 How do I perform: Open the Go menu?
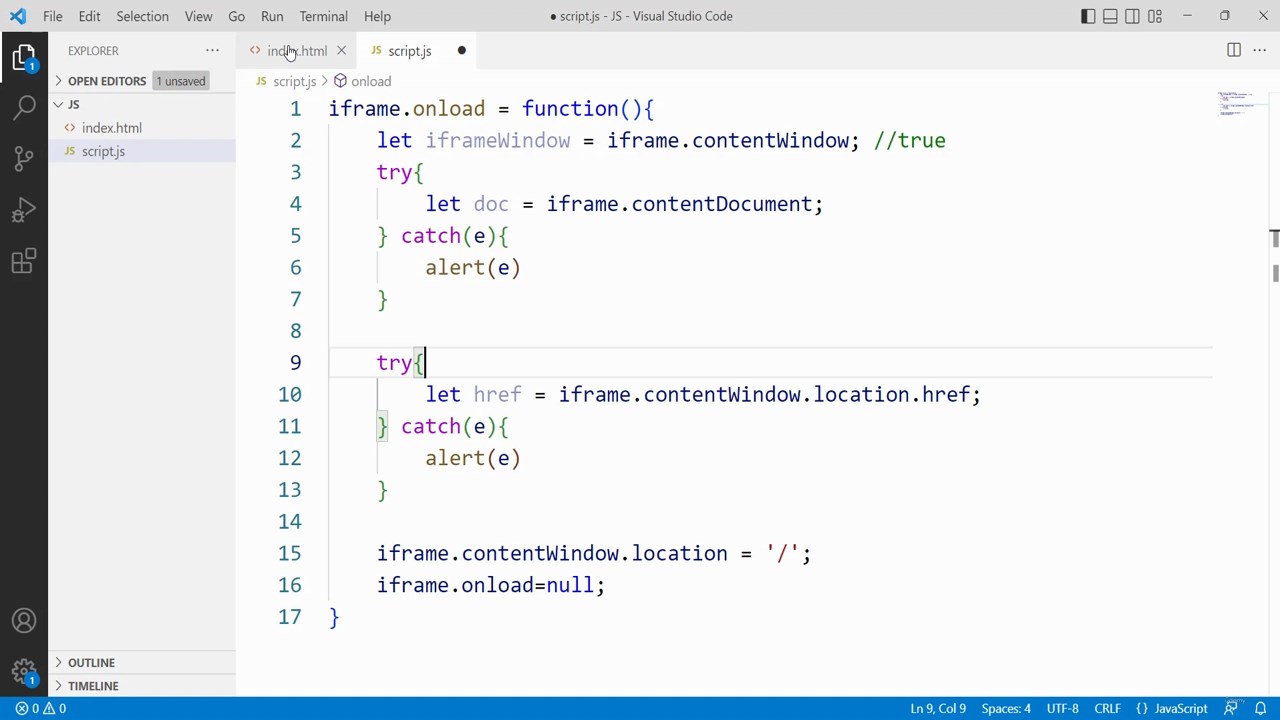[236, 16]
